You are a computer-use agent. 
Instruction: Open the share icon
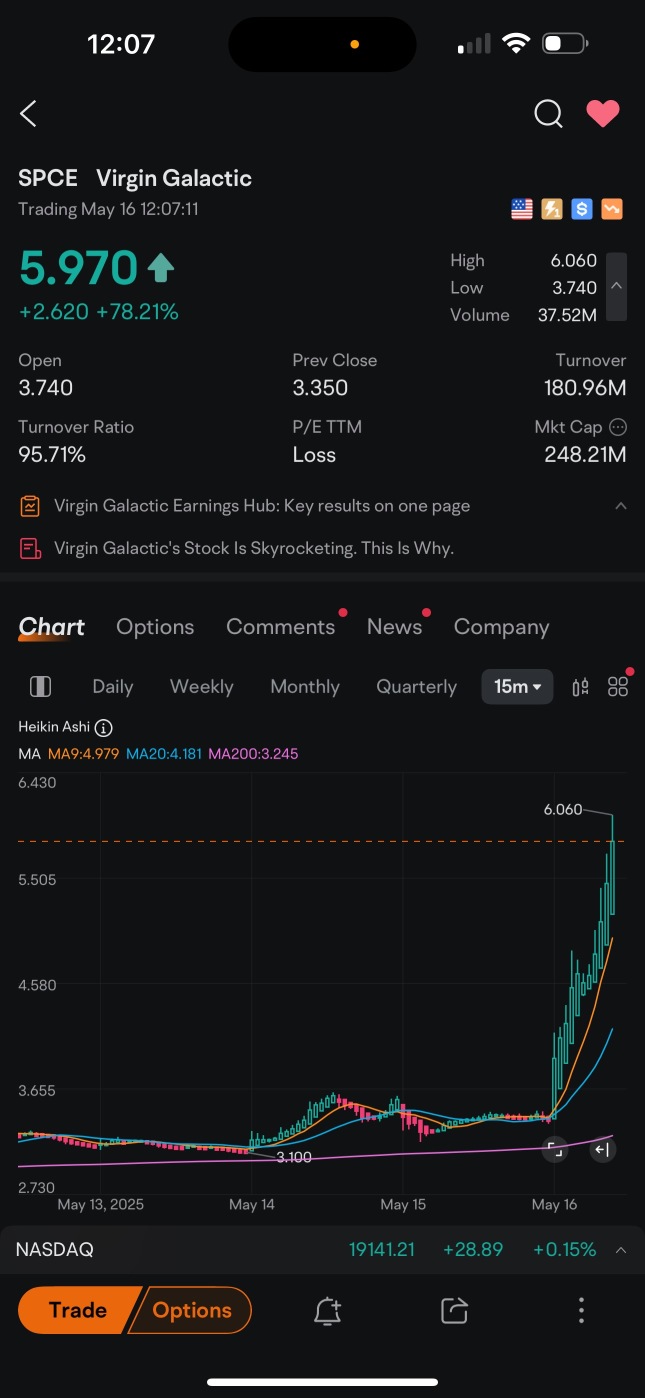(x=454, y=1311)
